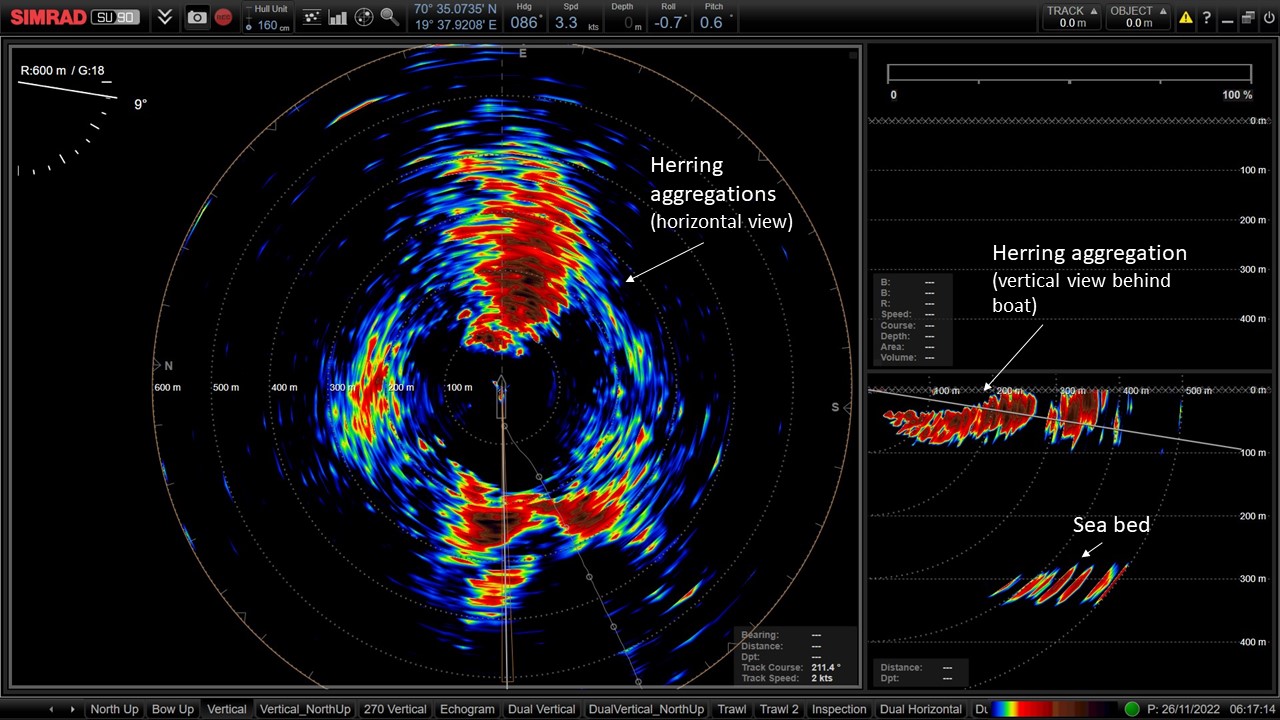Select the Inspection mode button
Image resolution: width=1280 pixels, height=720 pixels.
pyautogui.click(x=839, y=709)
